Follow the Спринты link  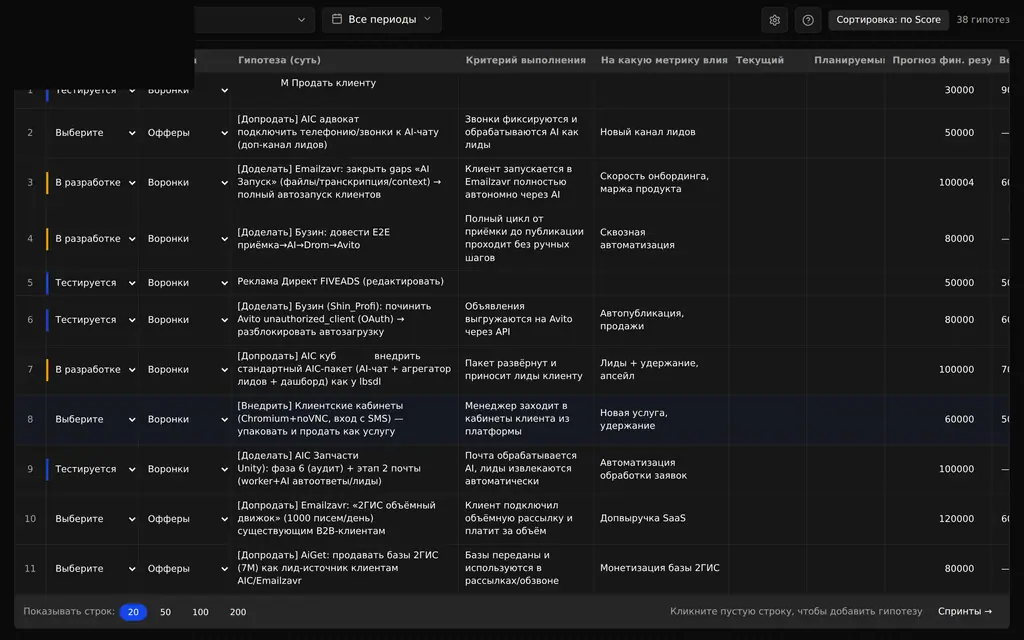click(965, 611)
